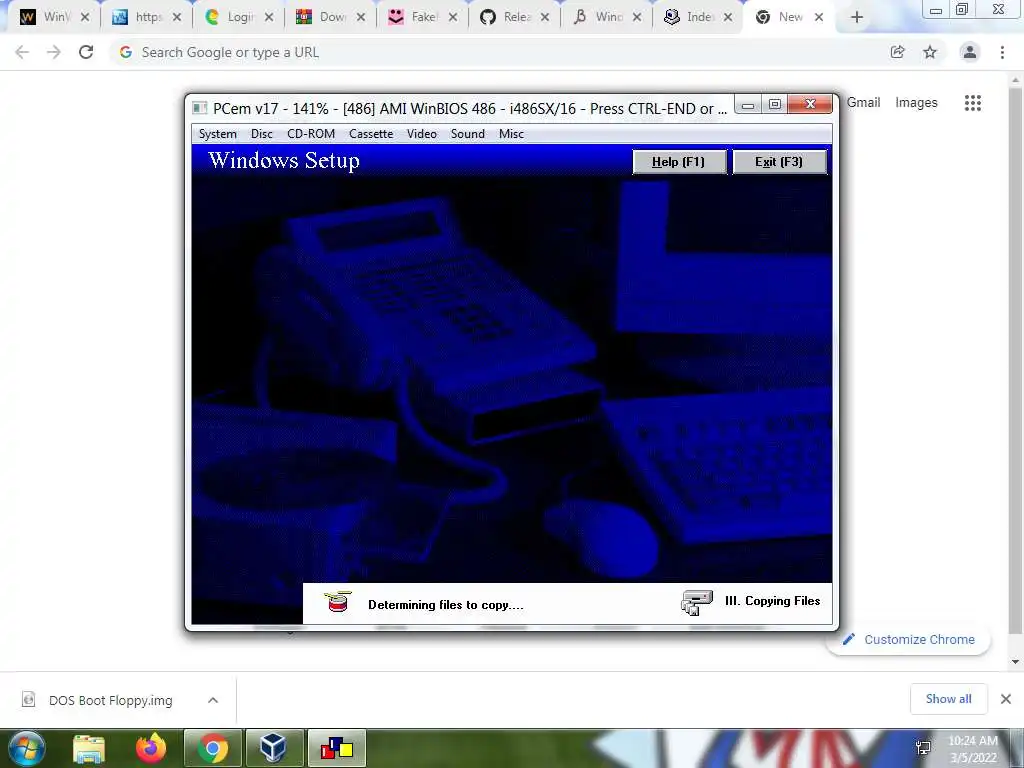Click the PCem window title bar icon
This screenshot has height=768, width=1024.
coord(200,108)
